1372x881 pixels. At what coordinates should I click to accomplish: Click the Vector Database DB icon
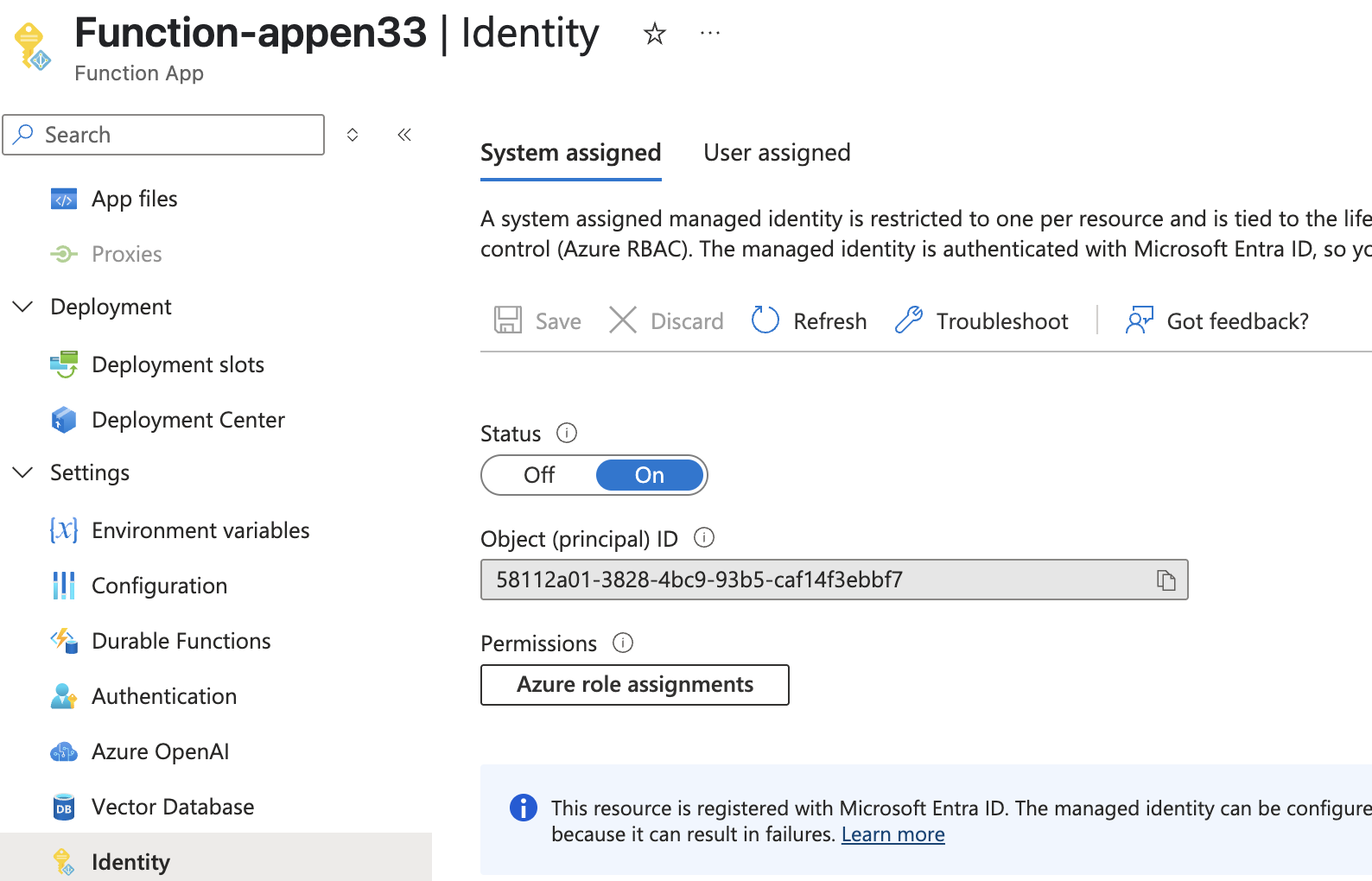pyautogui.click(x=64, y=807)
